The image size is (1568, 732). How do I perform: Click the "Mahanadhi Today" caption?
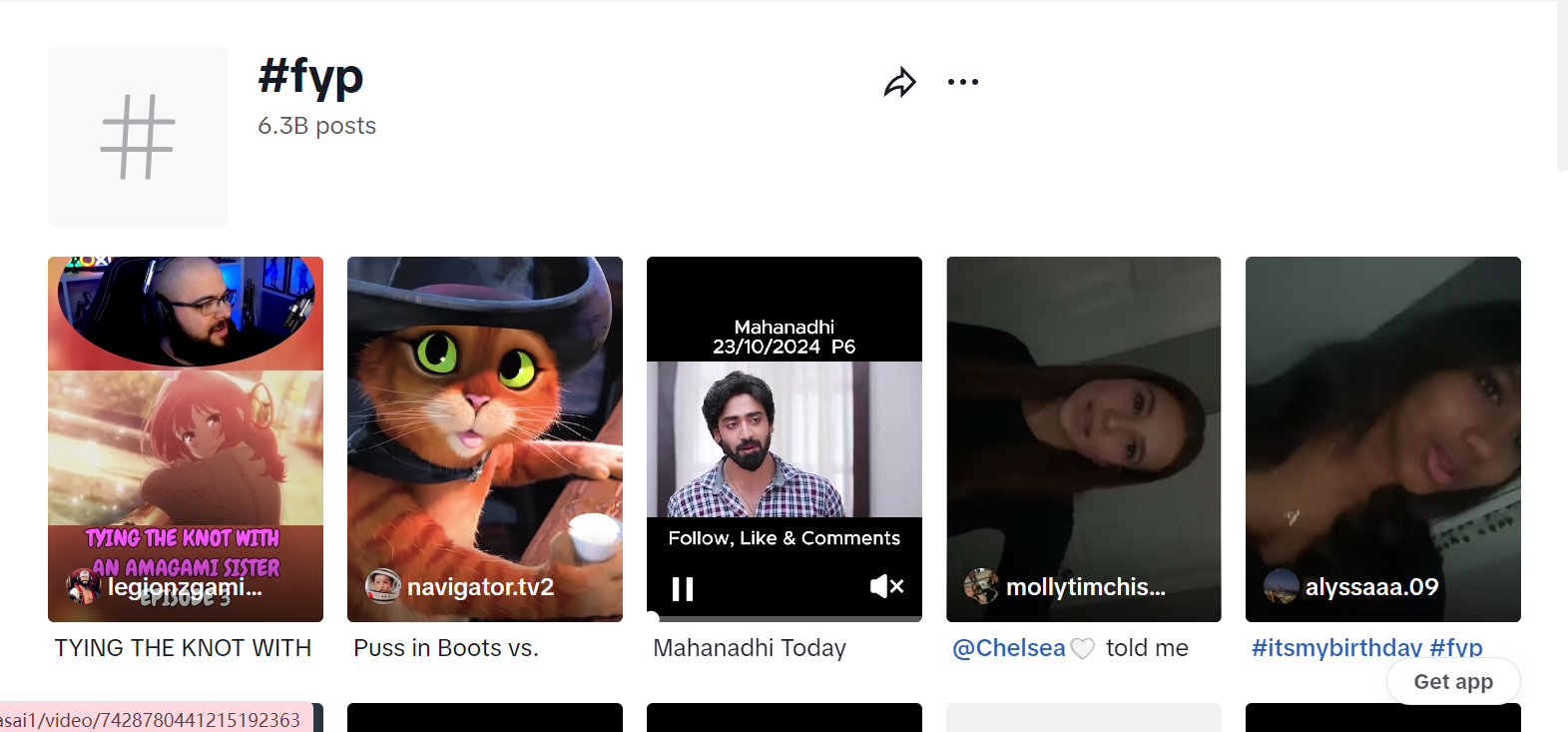pyautogui.click(x=750, y=648)
